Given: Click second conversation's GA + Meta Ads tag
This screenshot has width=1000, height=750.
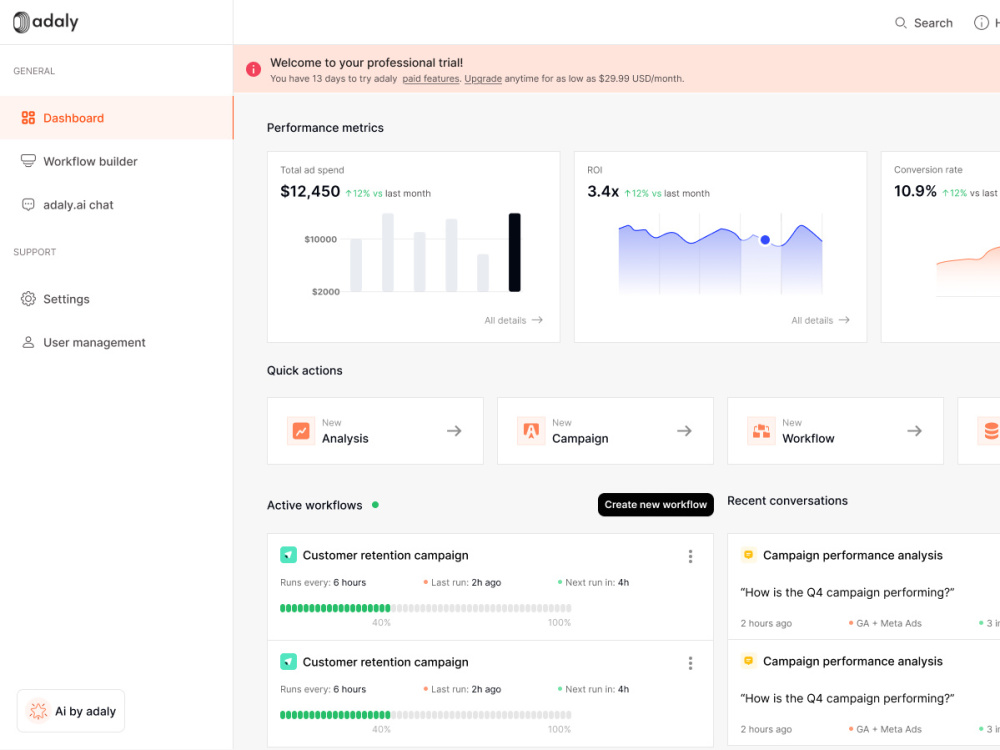Looking at the screenshot, I should coord(885,730).
